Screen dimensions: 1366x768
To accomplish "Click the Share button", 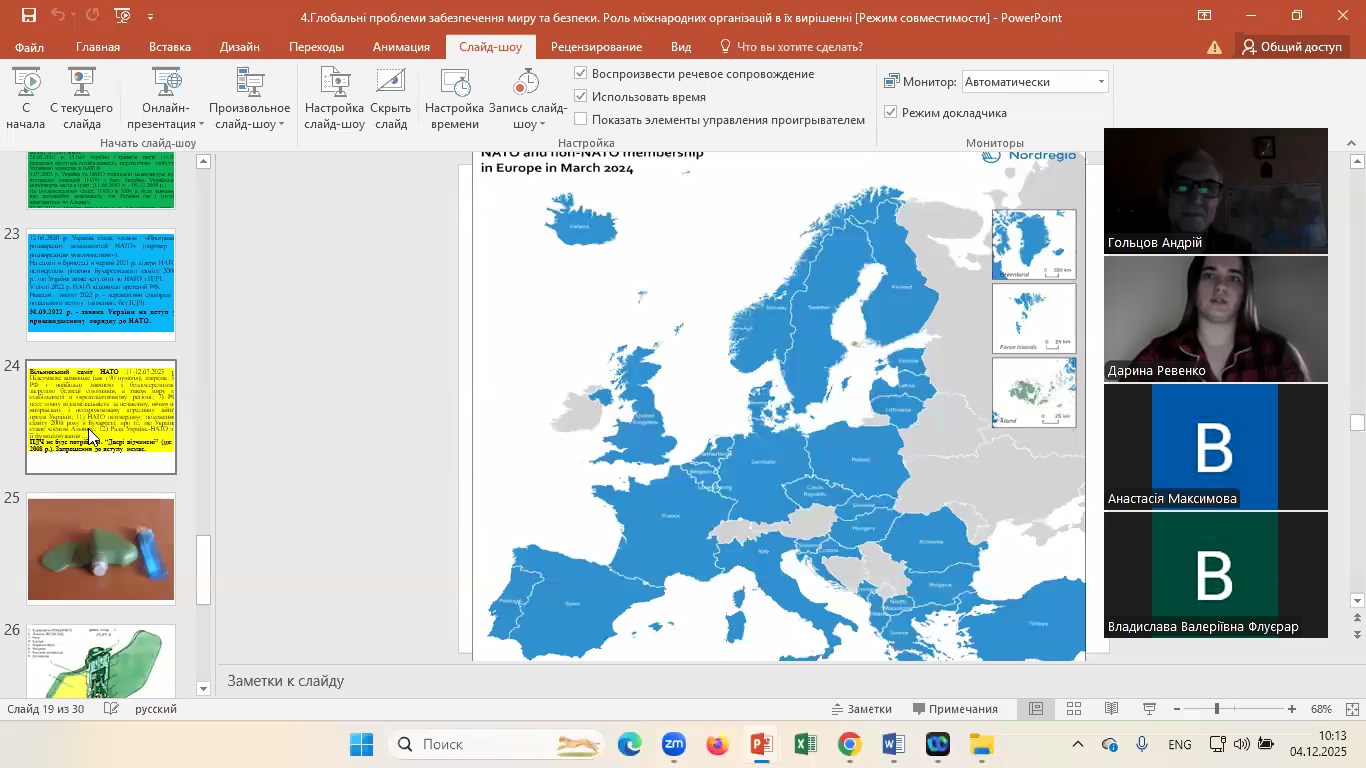I will (1291, 47).
